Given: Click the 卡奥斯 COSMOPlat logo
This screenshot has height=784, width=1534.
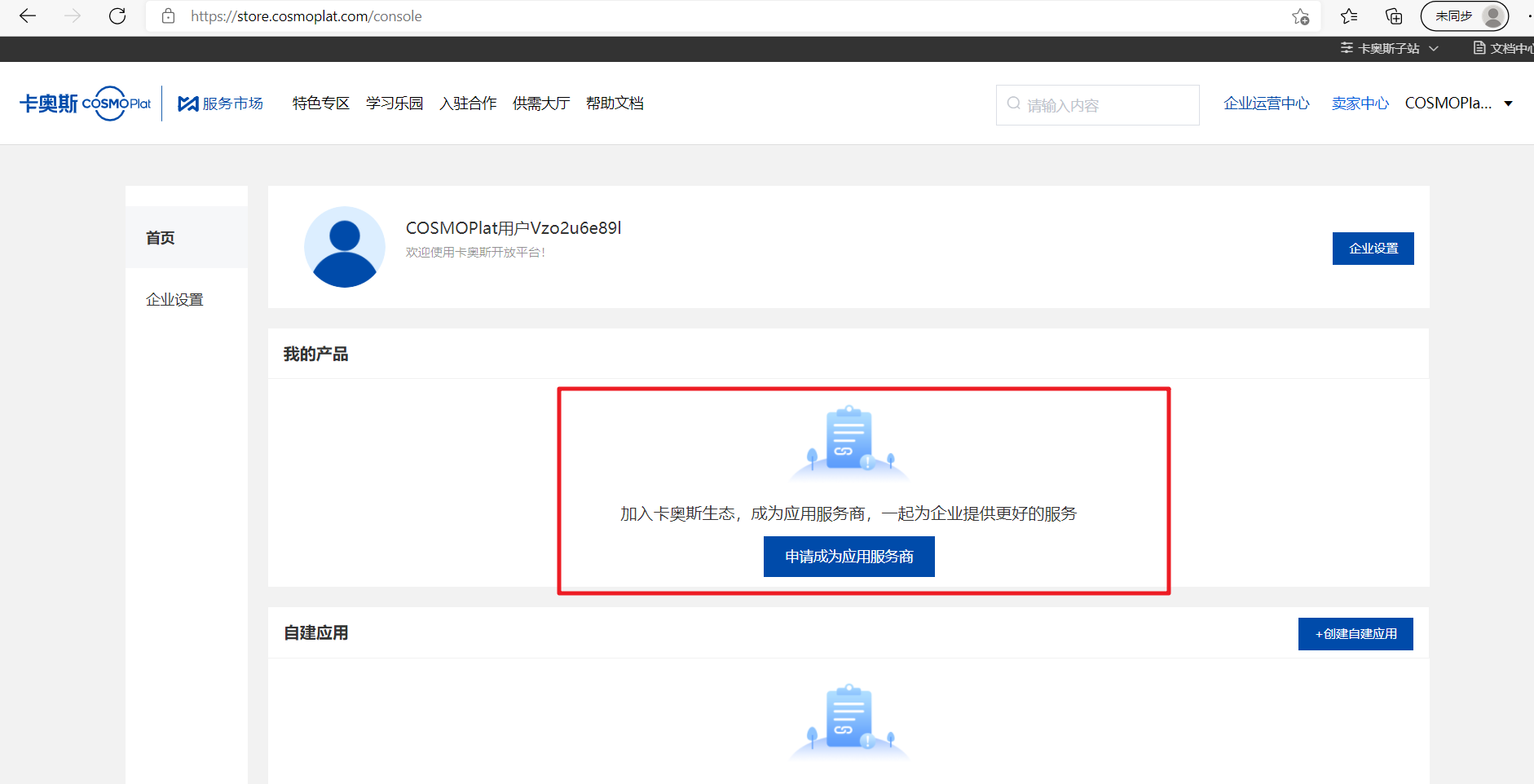Looking at the screenshot, I should pos(85,104).
